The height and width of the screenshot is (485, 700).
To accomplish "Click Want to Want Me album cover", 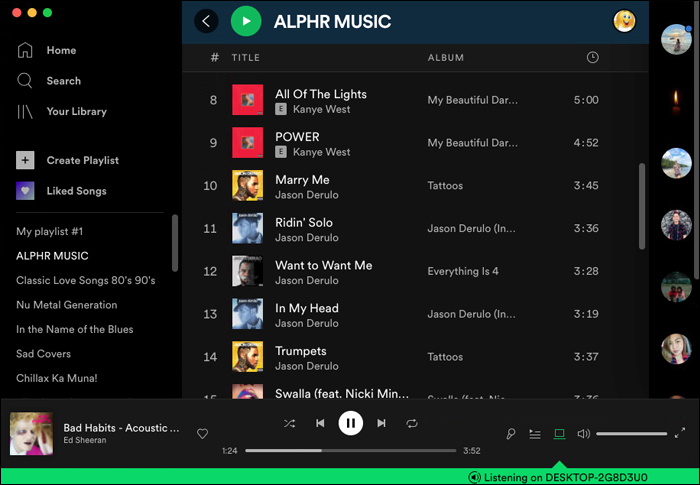I will (247, 271).
